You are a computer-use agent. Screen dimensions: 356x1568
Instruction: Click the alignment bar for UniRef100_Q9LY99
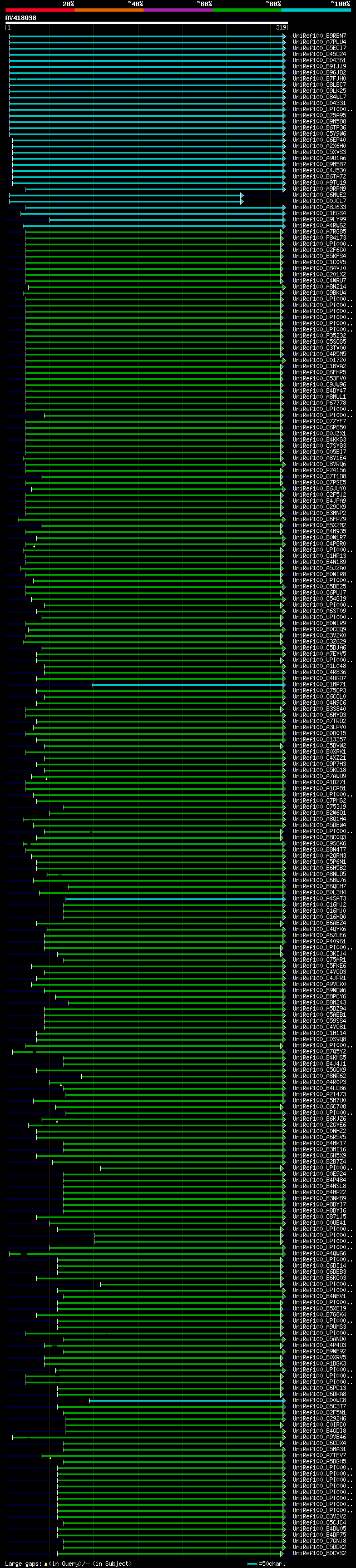pyautogui.click(x=167, y=220)
